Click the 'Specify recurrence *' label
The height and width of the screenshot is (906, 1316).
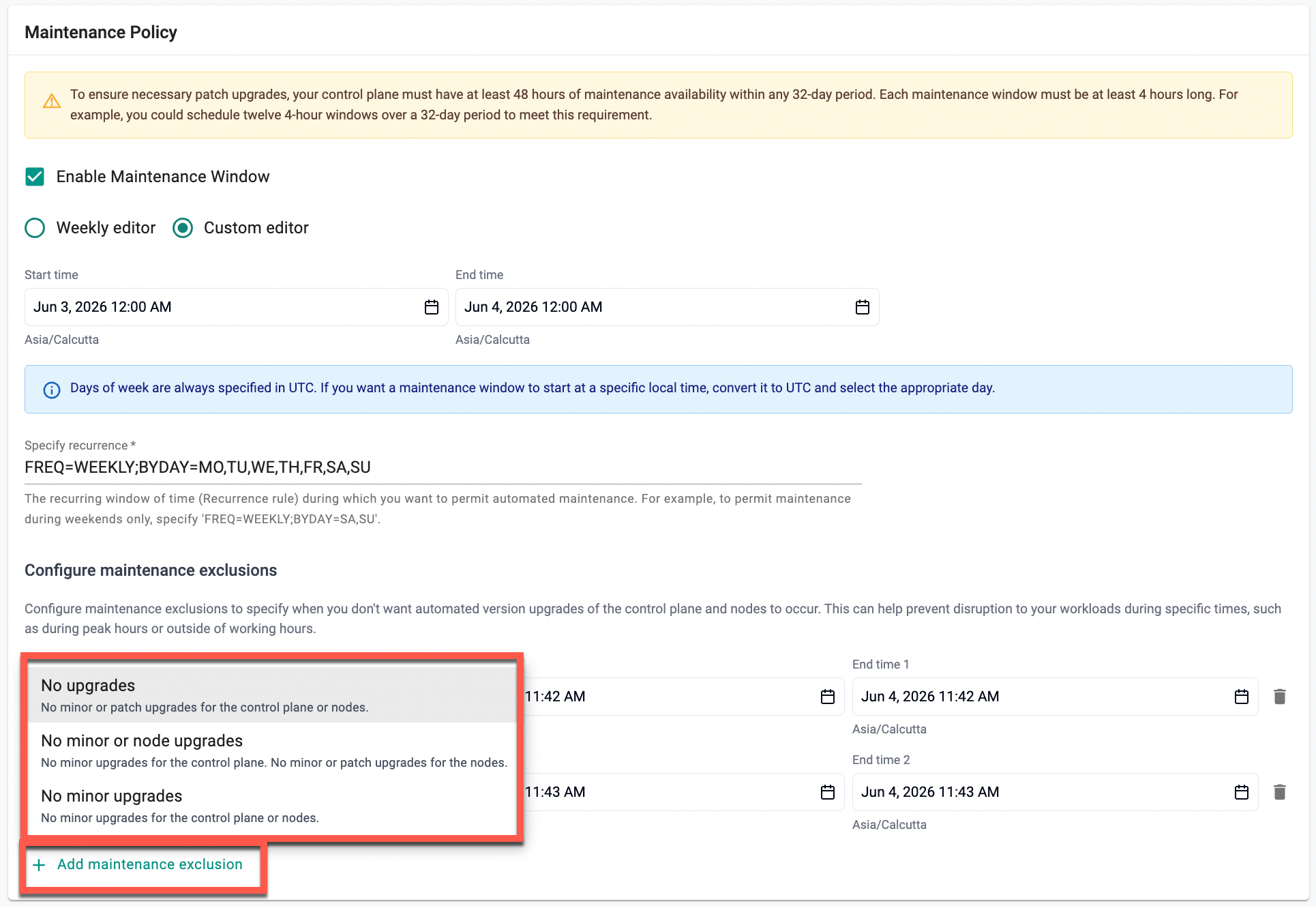click(80, 445)
